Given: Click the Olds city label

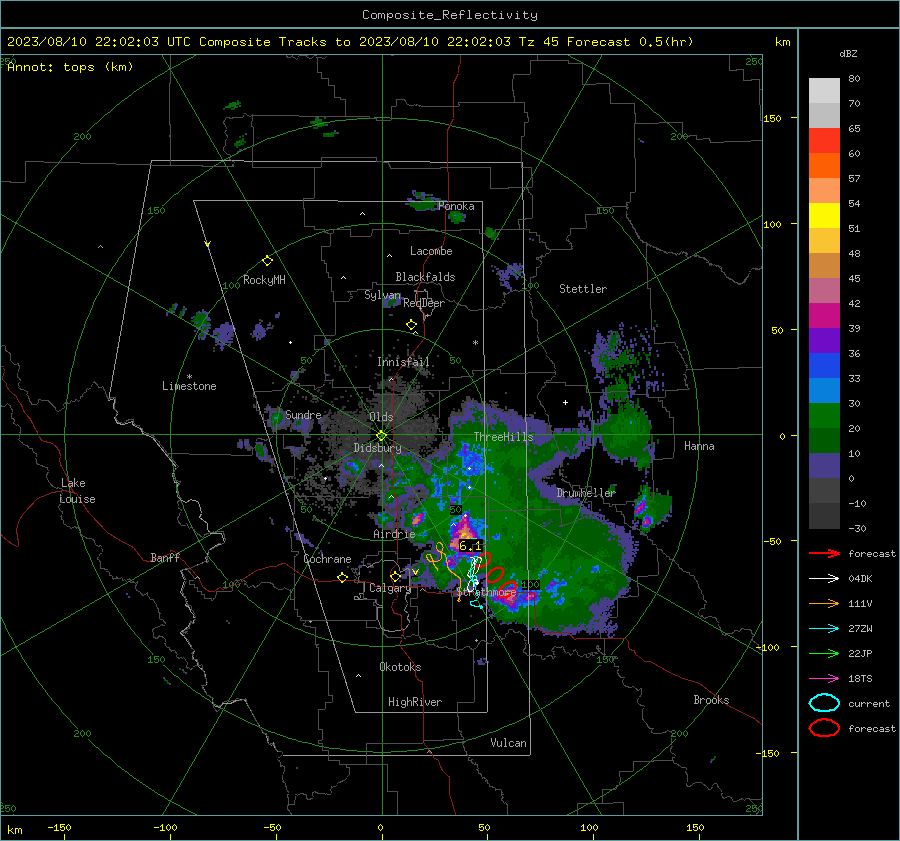Looking at the screenshot, I should coord(381,417).
